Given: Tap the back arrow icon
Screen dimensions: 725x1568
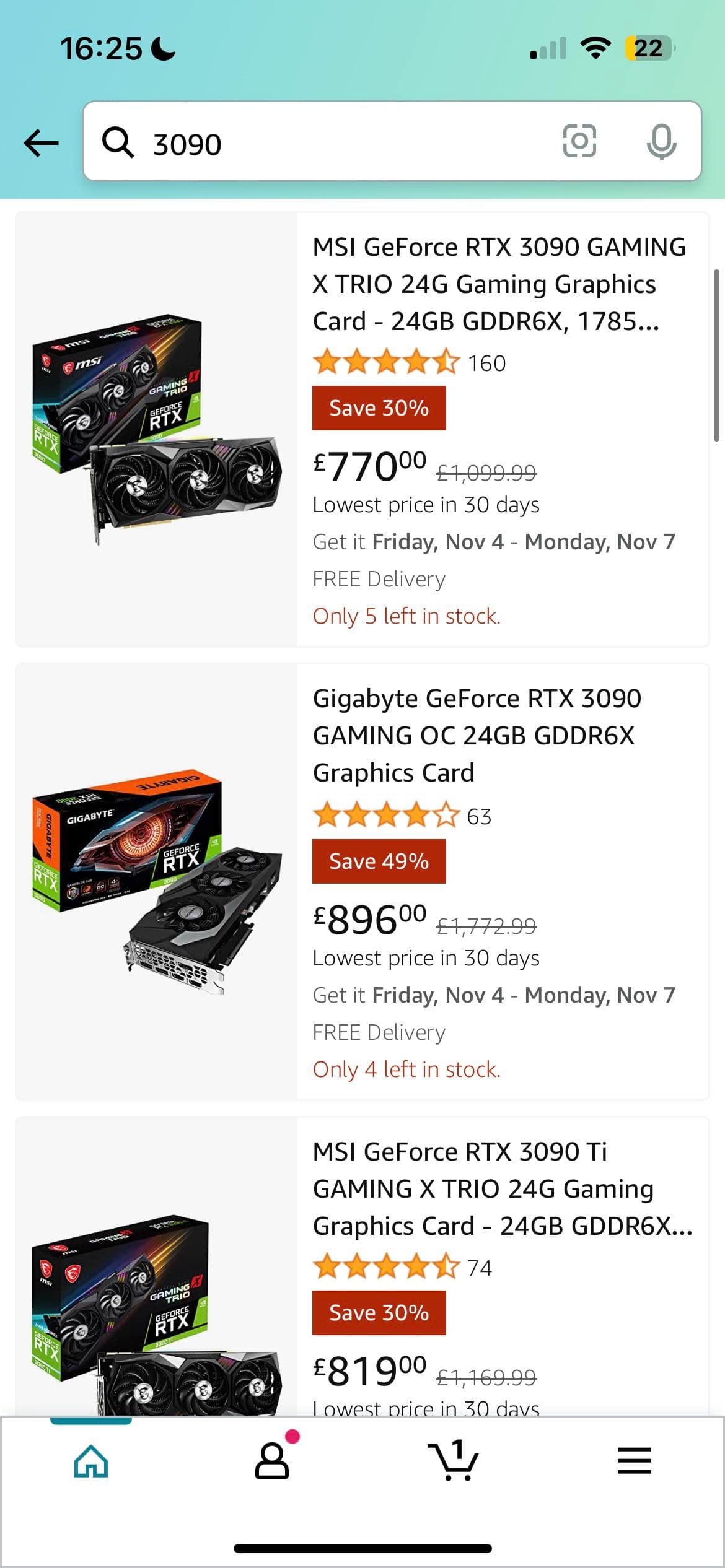Looking at the screenshot, I should [x=41, y=143].
